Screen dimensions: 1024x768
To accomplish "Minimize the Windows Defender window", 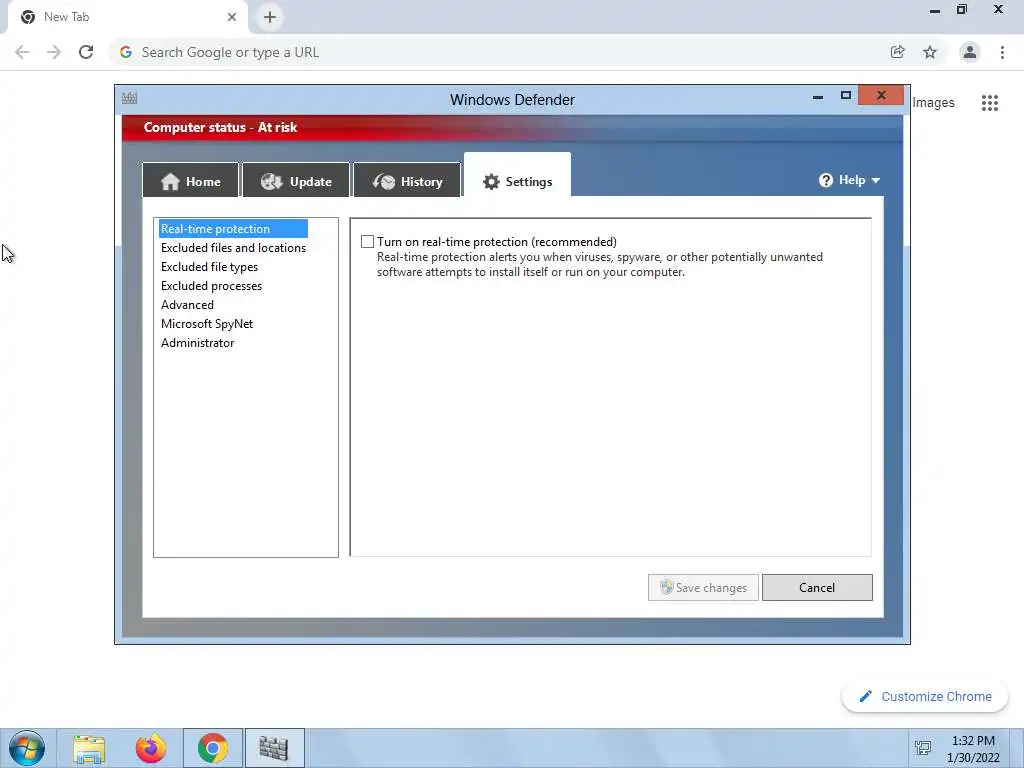I will pos(818,97).
